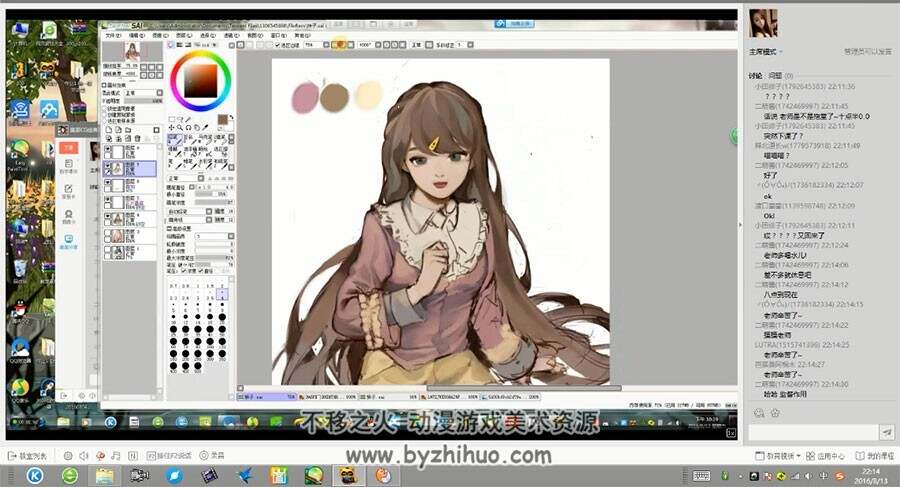
Task: Toggle the color wheel panel icon
Action: tap(170, 45)
